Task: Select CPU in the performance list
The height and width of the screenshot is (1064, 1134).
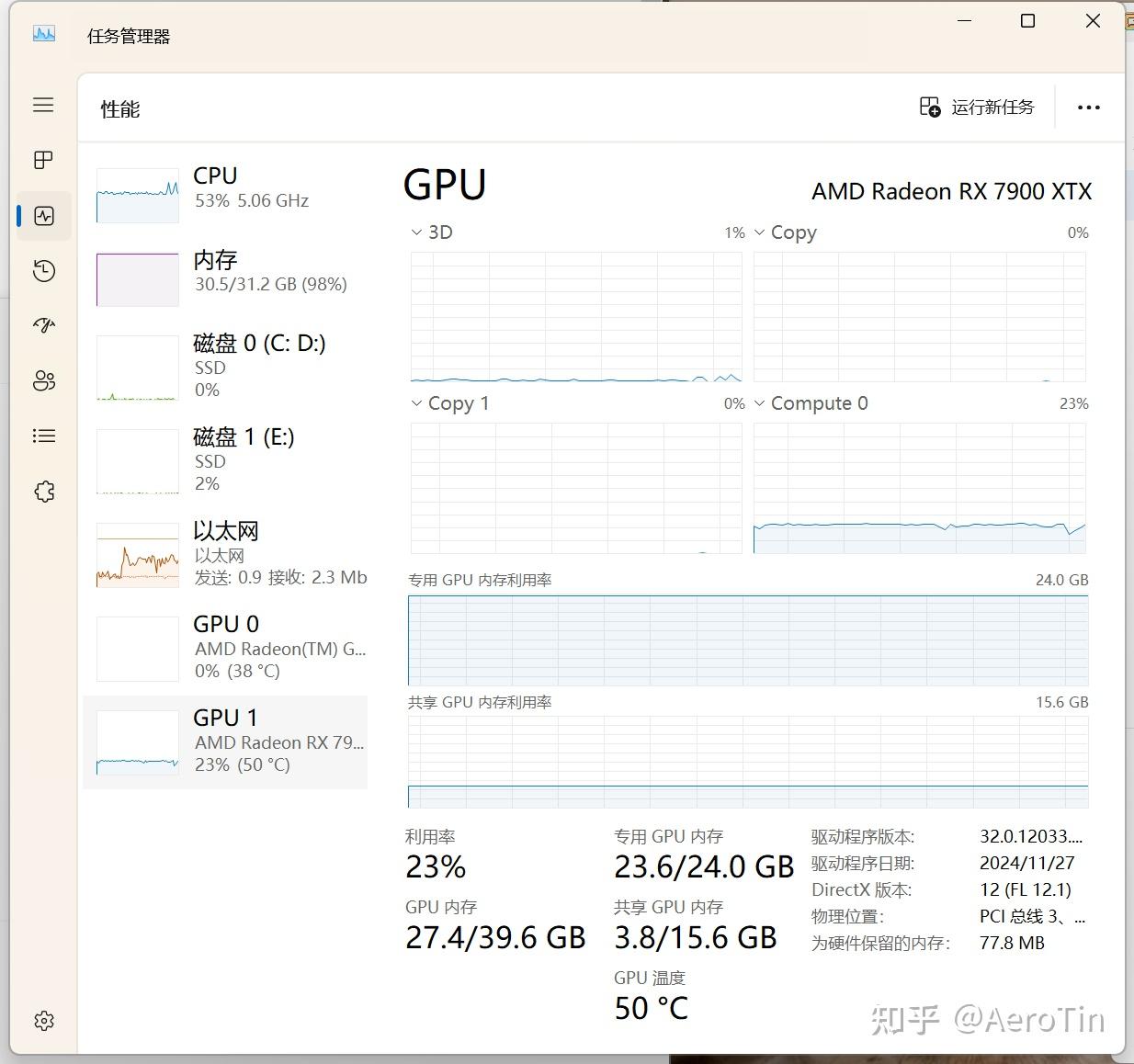Action: pos(230,192)
